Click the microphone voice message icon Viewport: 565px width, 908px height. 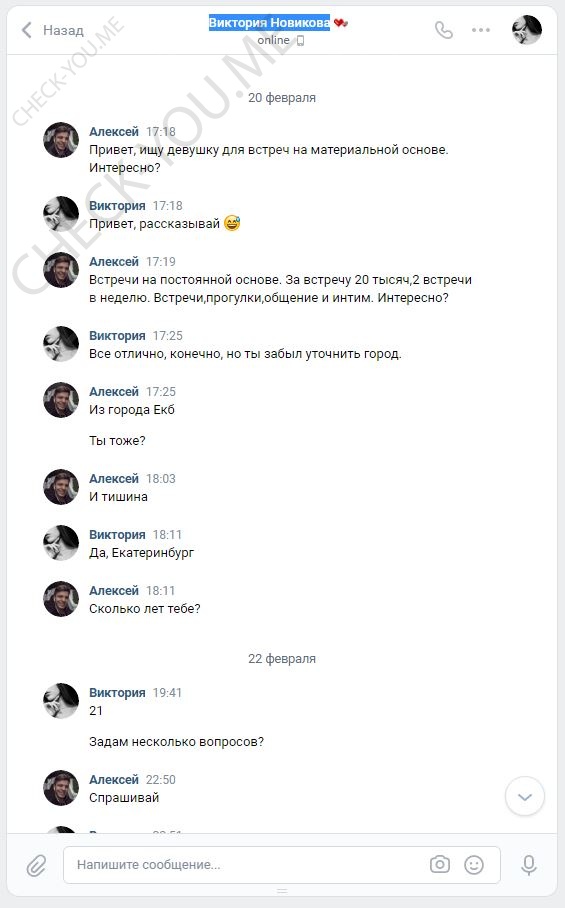click(x=528, y=865)
